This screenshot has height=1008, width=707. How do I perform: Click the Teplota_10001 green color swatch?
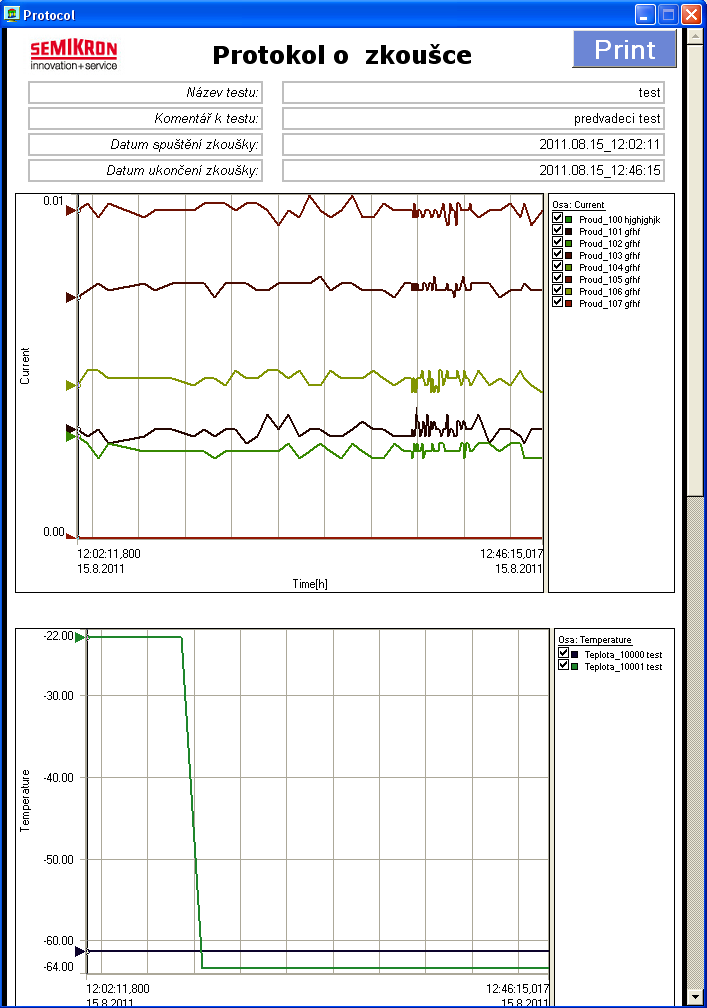[x=575, y=666]
